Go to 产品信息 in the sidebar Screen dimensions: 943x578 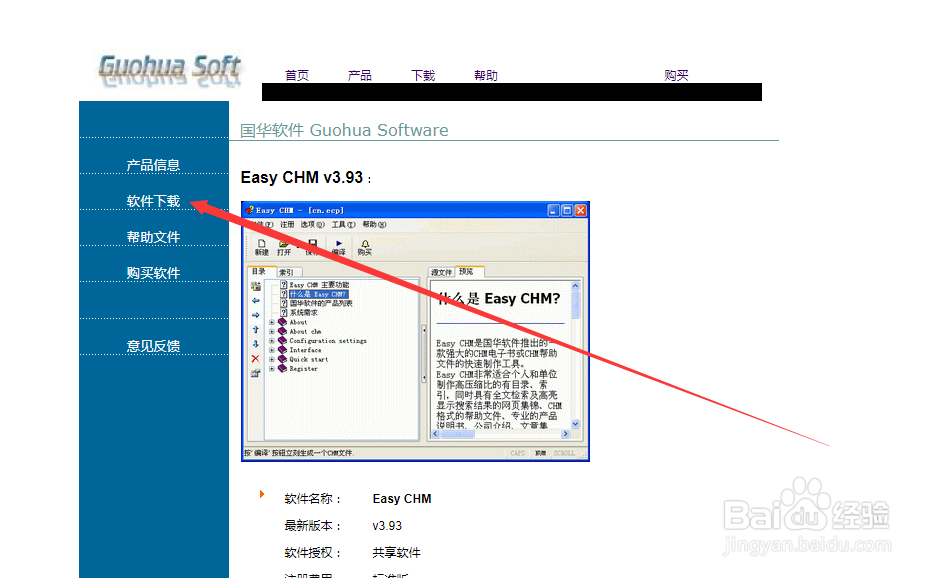(153, 165)
